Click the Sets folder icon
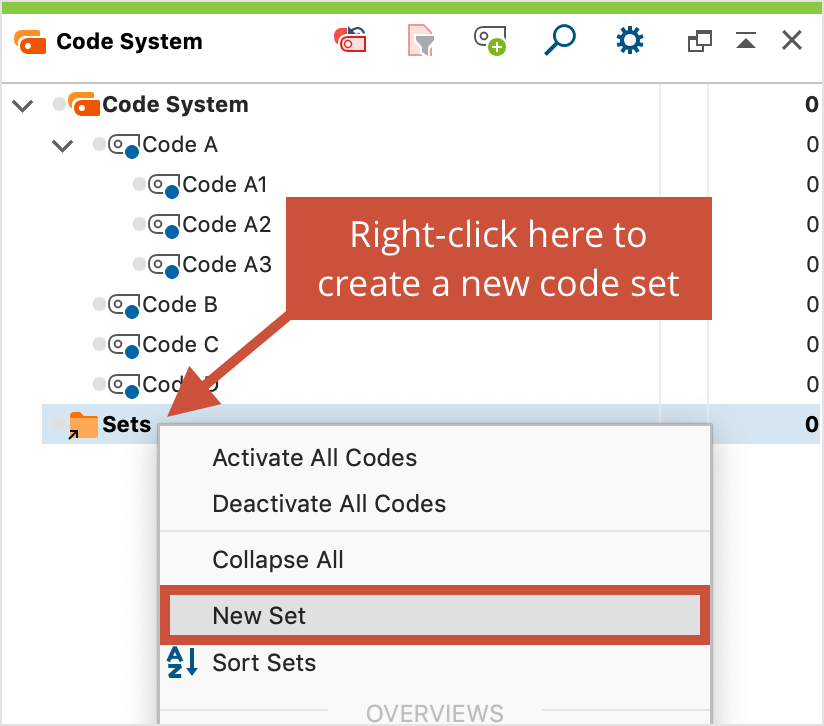This screenshot has height=726, width=824. (83, 425)
